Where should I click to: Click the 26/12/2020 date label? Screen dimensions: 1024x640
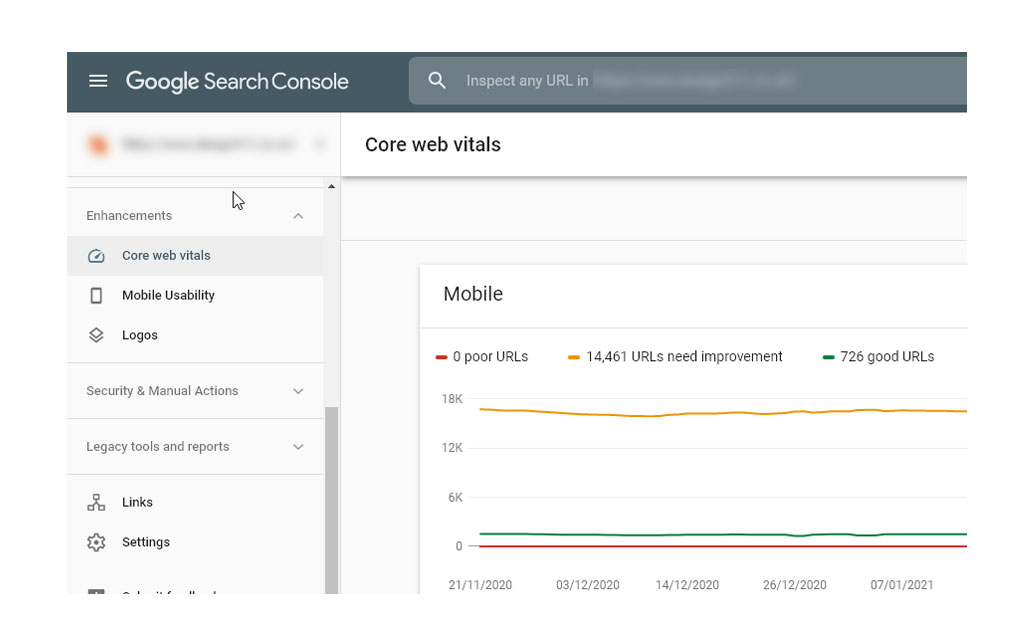pos(795,585)
